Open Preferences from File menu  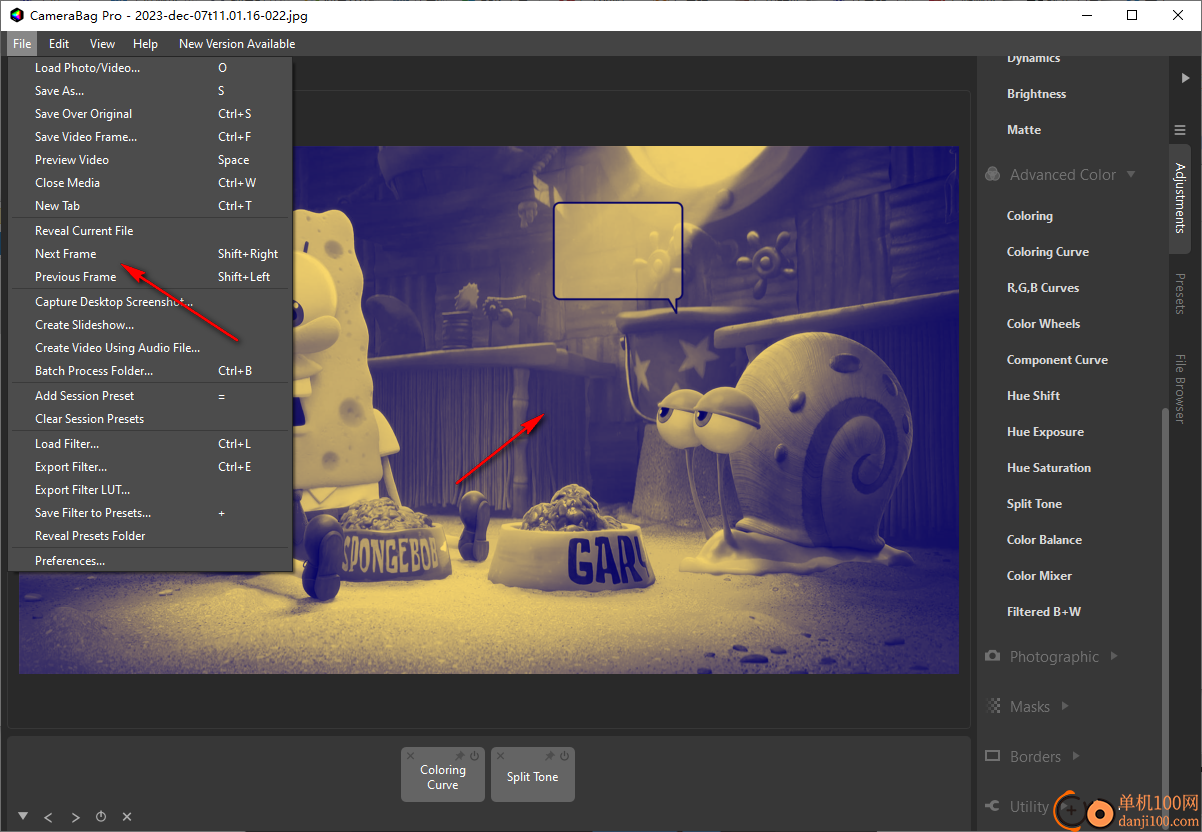(150, 561)
